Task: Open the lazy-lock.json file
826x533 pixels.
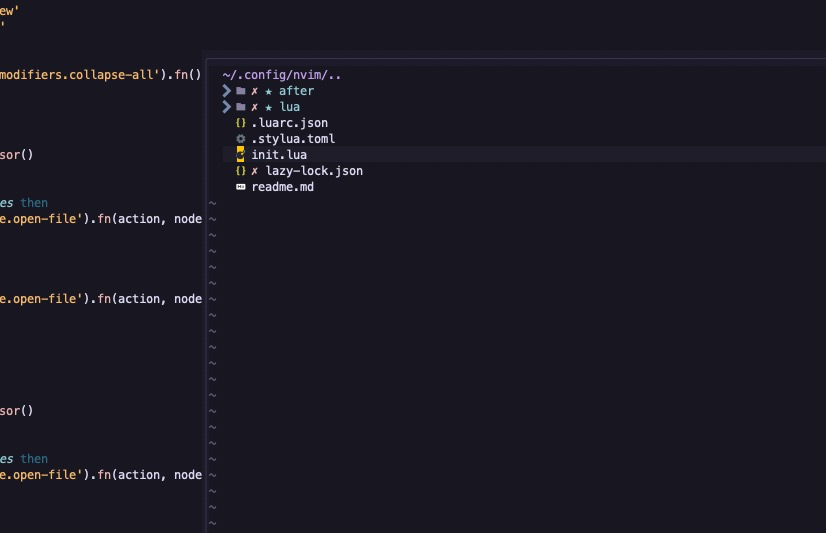Action: click(314, 171)
